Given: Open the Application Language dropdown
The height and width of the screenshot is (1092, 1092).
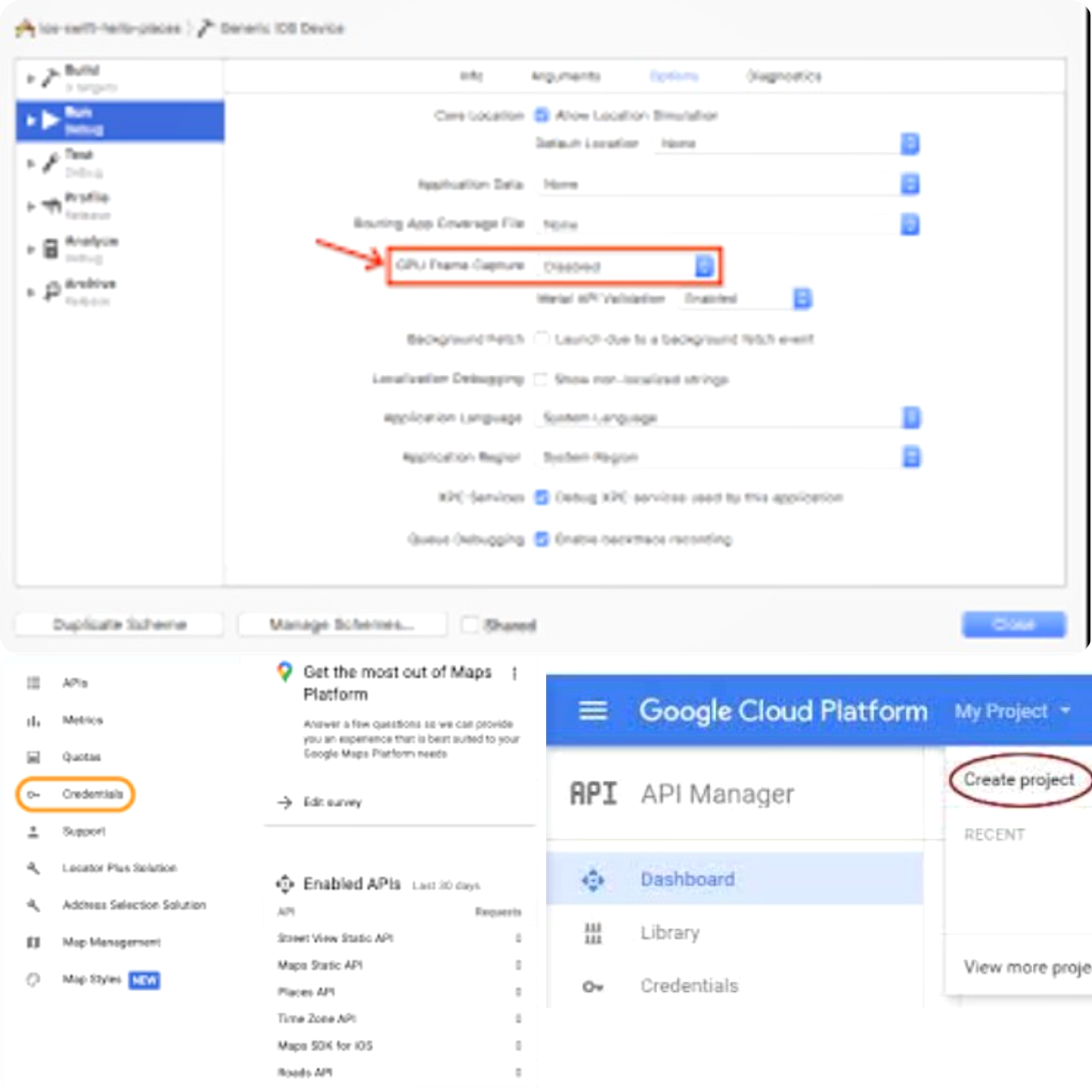Looking at the screenshot, I should 910,418.
